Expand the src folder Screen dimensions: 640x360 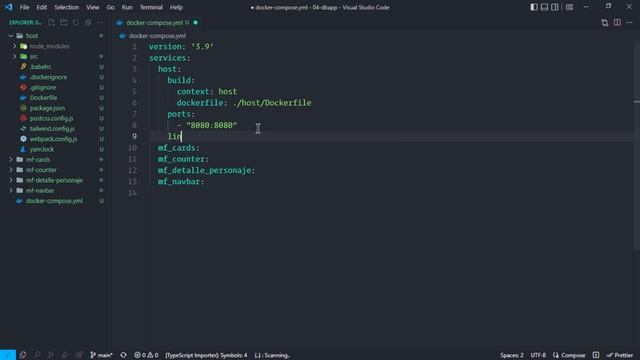[x=33, y=56]
